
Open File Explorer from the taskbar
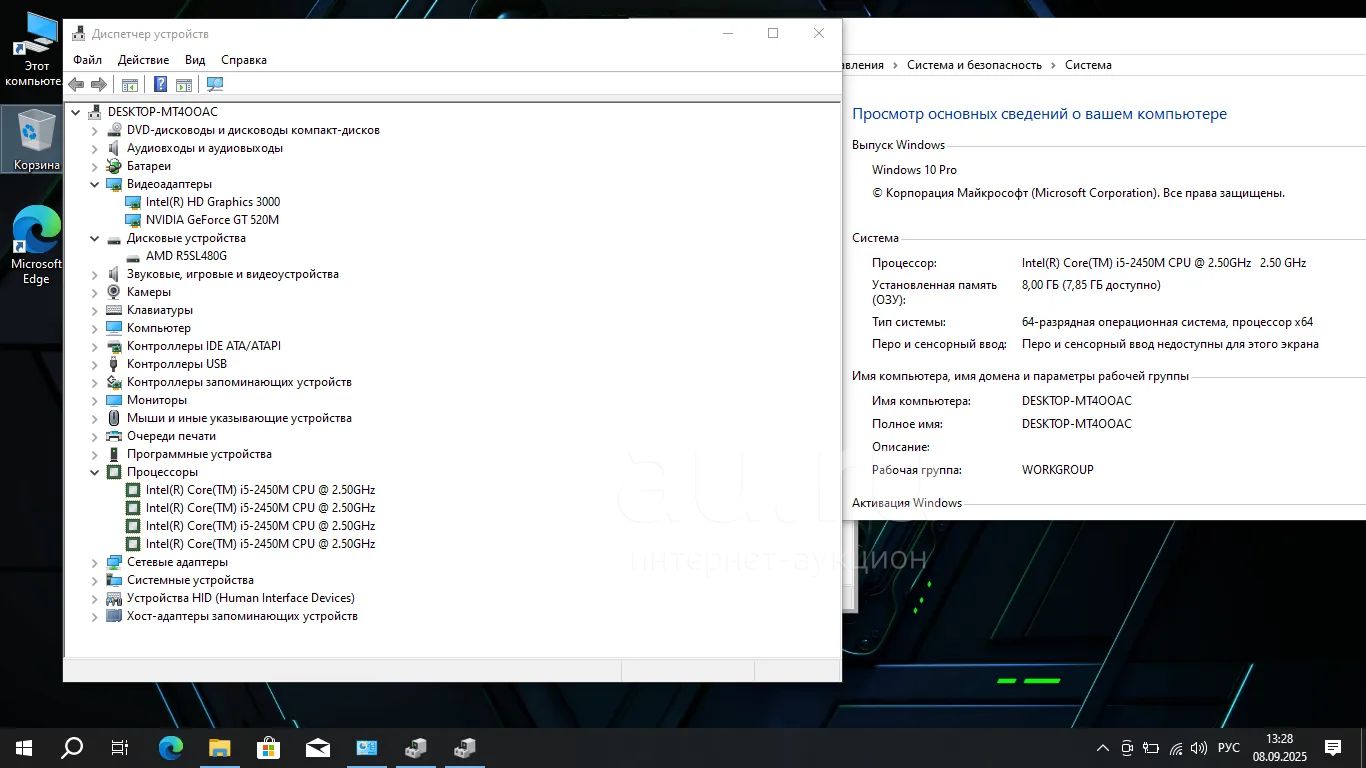point(219,747)
